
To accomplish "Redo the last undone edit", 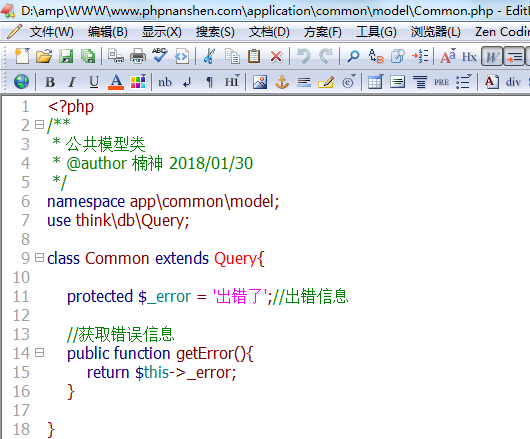I will [x=326, y=56].
